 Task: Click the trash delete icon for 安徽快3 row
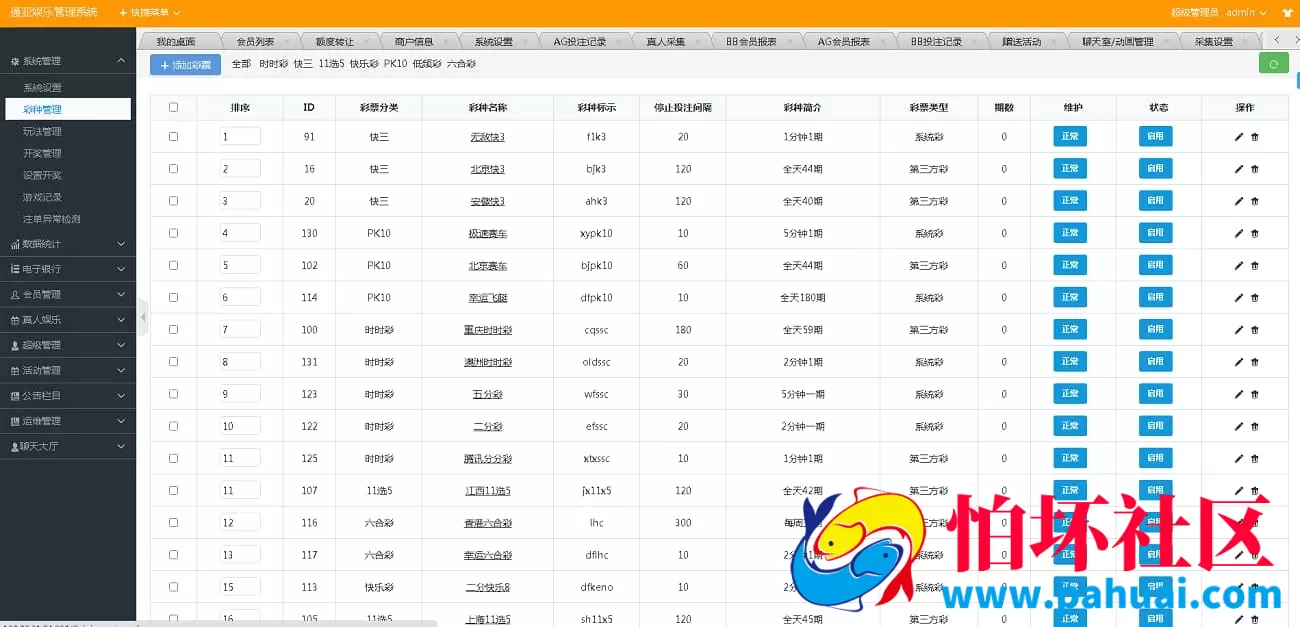pyautogui.click(x=1255, y=200)
